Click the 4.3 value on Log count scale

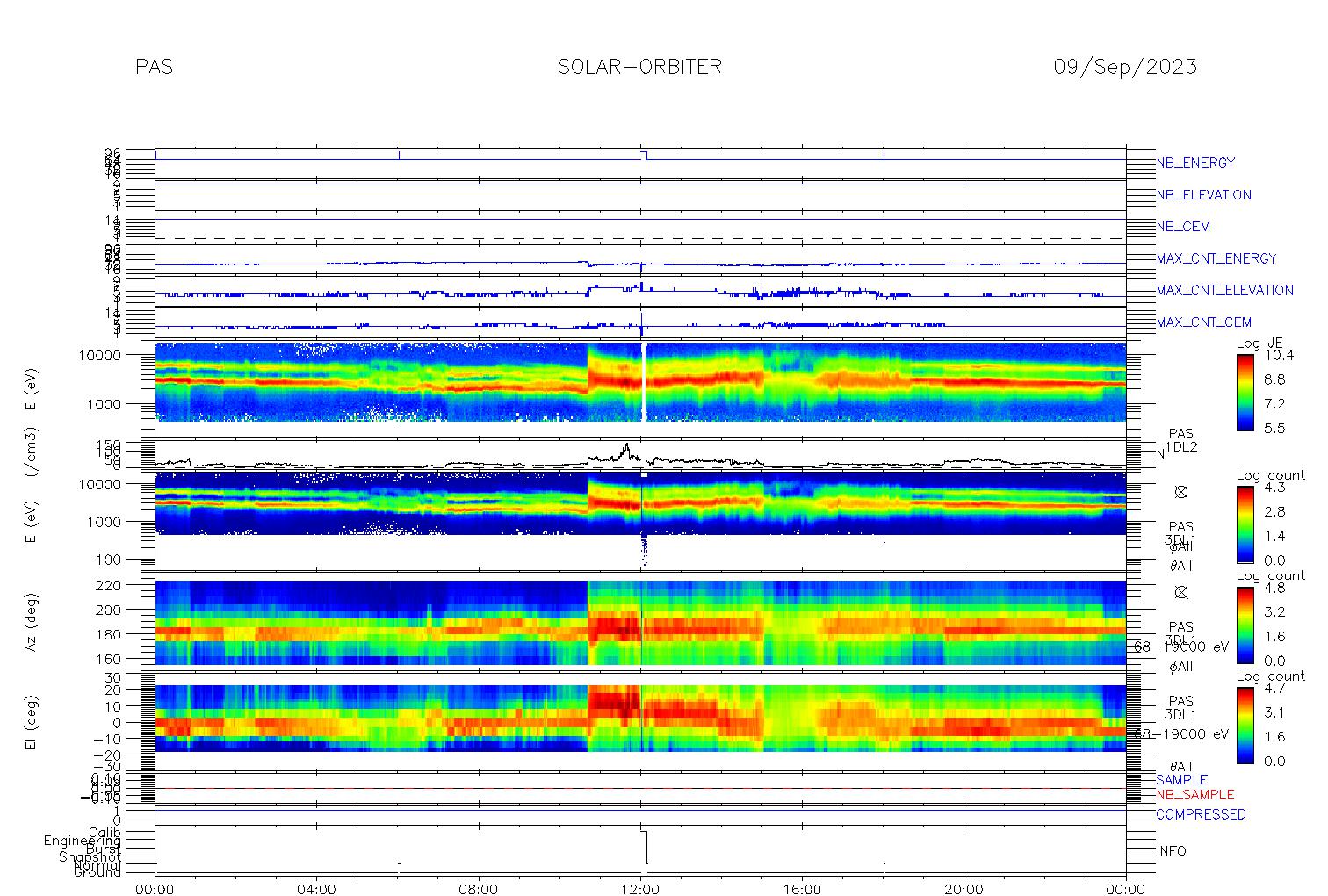coord(1274,488)
